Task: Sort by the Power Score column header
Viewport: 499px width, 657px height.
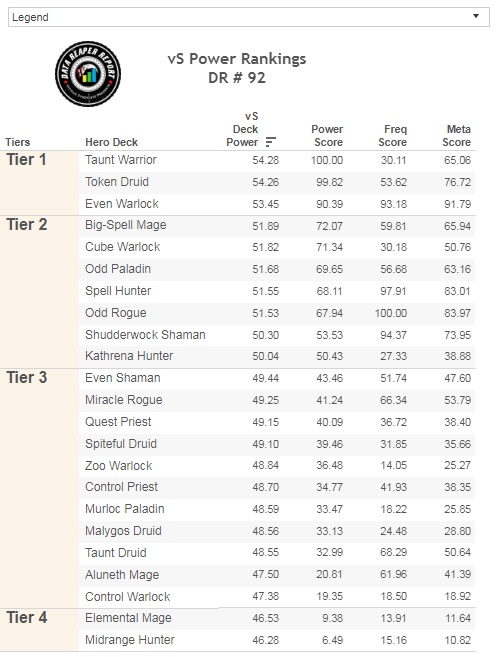Action: [x=327, y=136]
